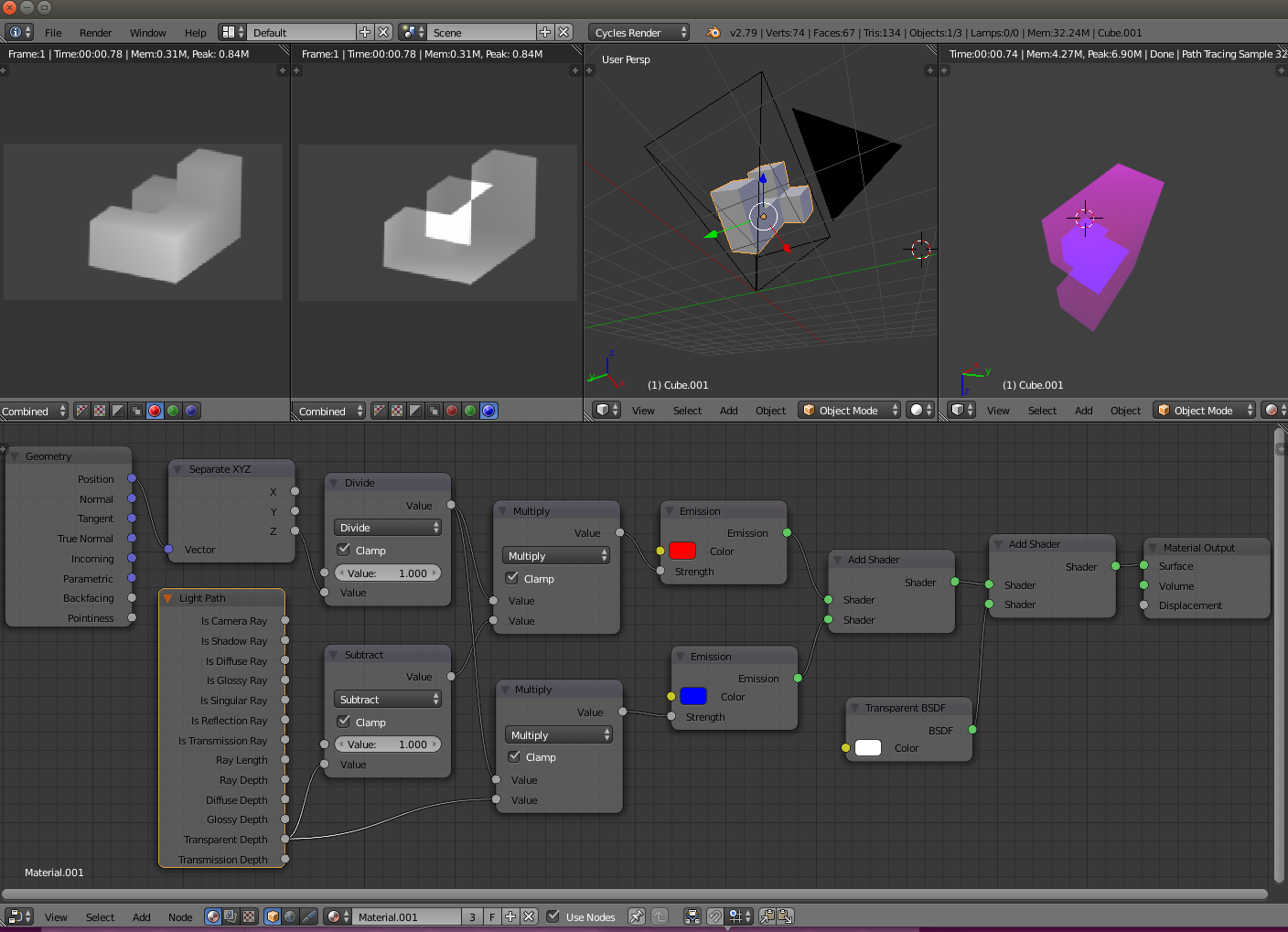Open Subtract math operation dropdown
The width and height of the screenshot is (1288, 932).
388,700
